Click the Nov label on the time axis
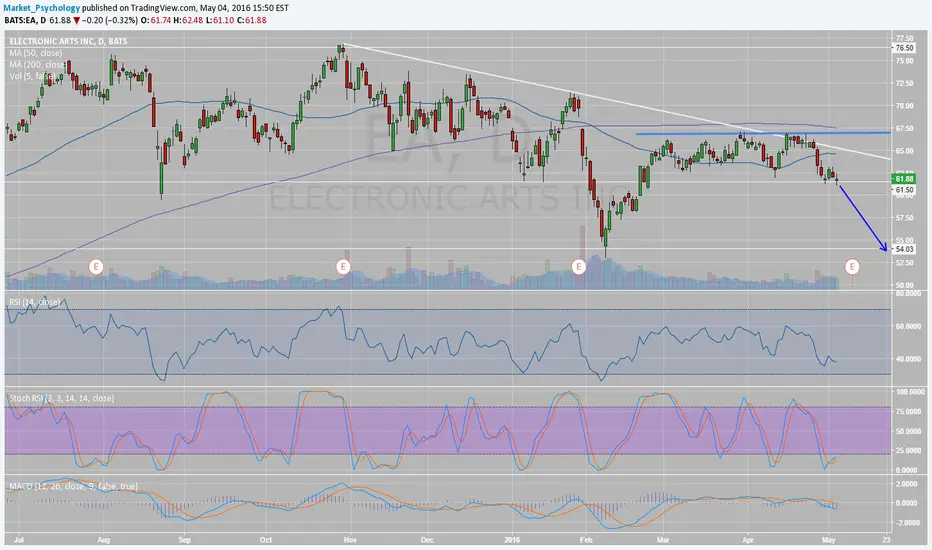Image resolution: width=932 pixels, height=550 pixels. tap(350, 540)
